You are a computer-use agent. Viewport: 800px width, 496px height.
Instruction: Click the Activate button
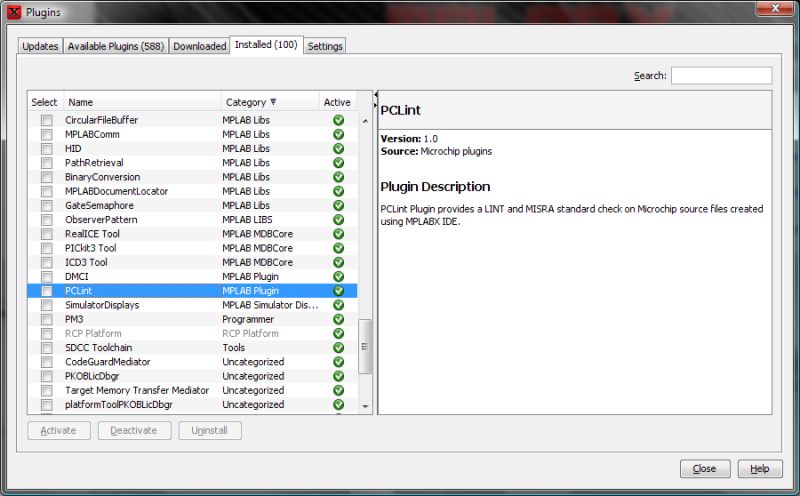59,430
